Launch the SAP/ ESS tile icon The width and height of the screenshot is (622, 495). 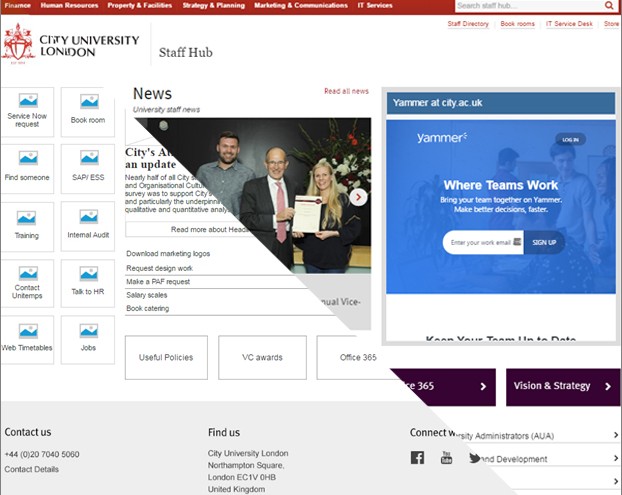(89, 157)
